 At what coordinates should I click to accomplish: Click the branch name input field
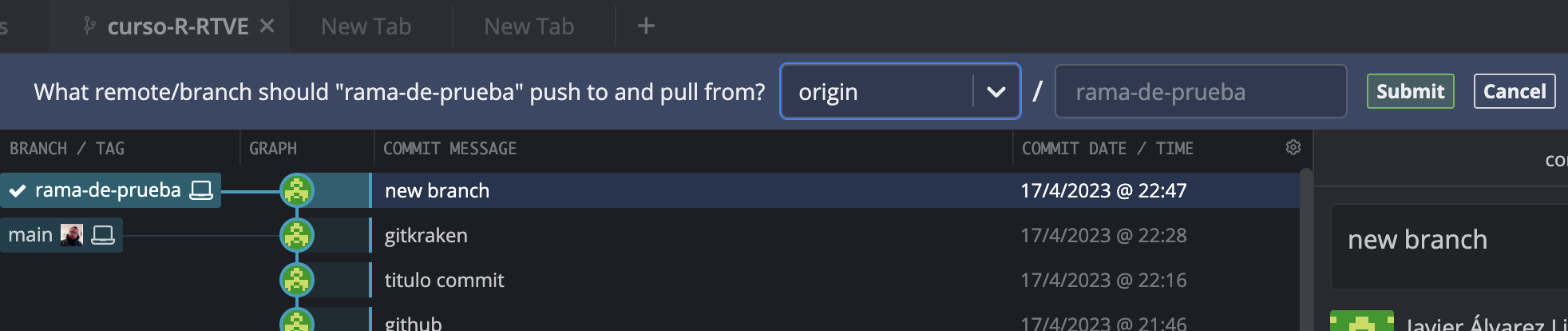tap(1200, 92)
